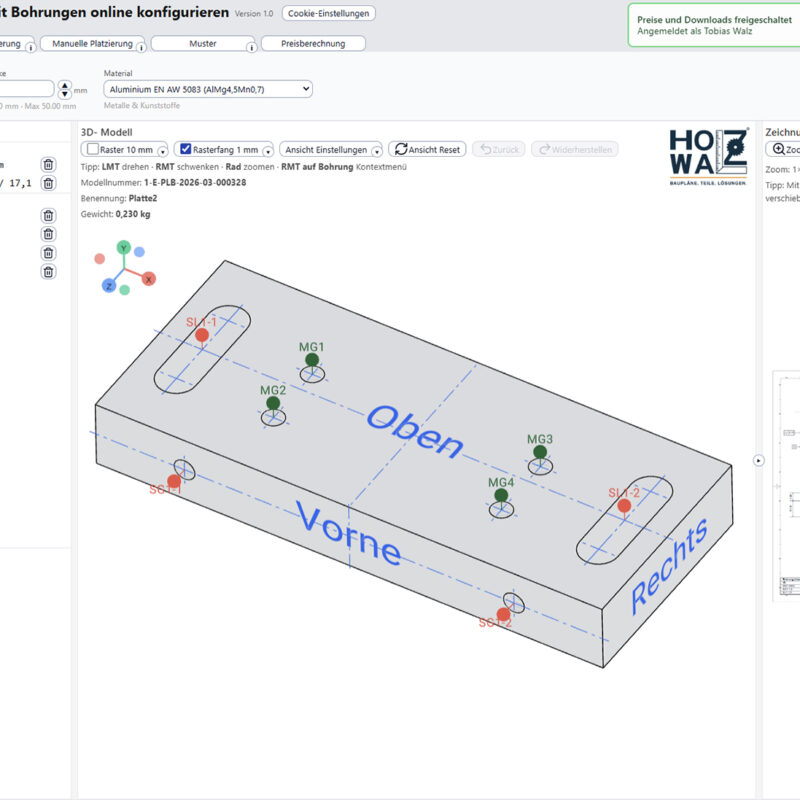Click the 3D- Modell panel heading

point(107,132)
